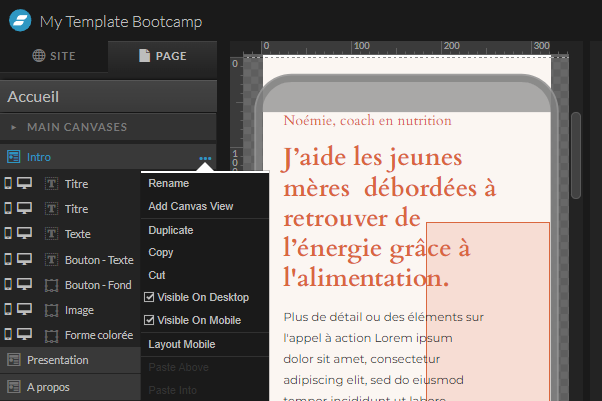Viewport: 602px width, 401px height.
Task: Select the Forme colorée layer
Action: tap(99, 335)
